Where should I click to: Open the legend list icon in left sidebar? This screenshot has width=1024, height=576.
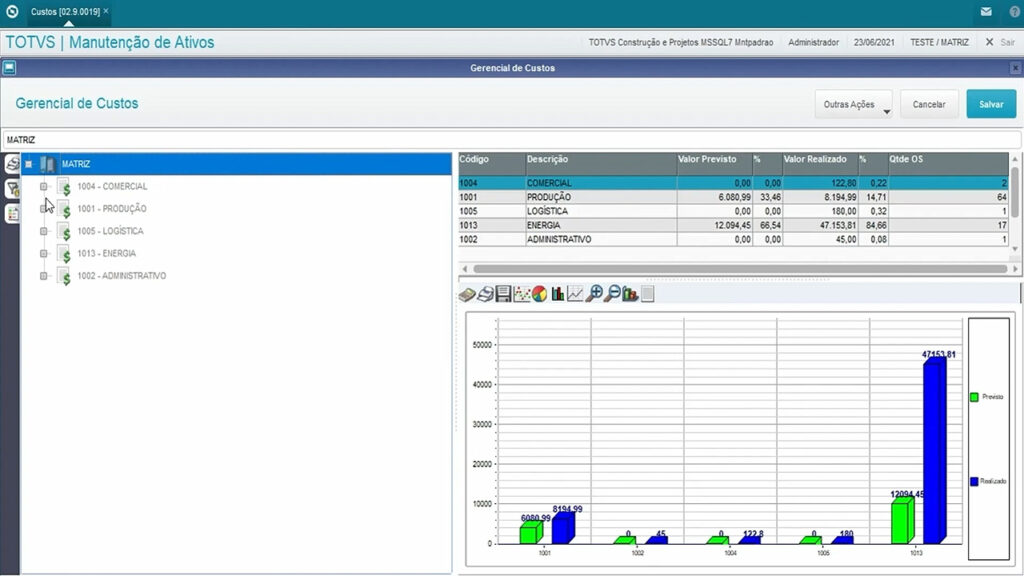pos(12,214)
